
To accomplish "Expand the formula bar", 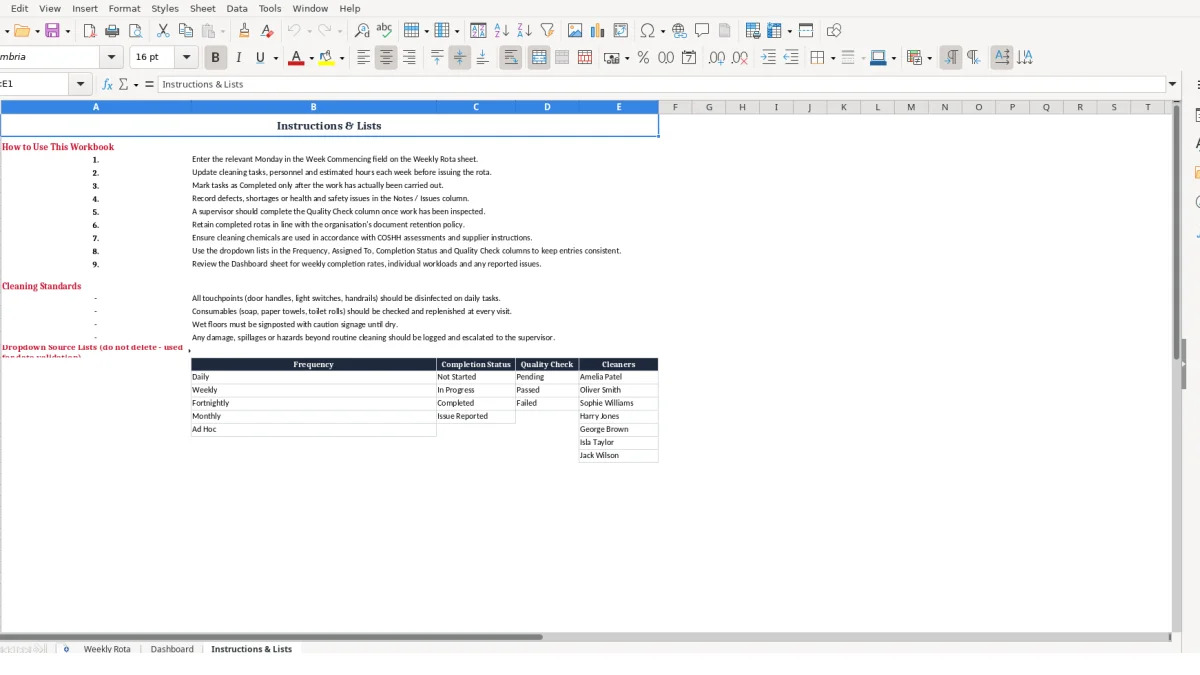I will [1173, 84].
